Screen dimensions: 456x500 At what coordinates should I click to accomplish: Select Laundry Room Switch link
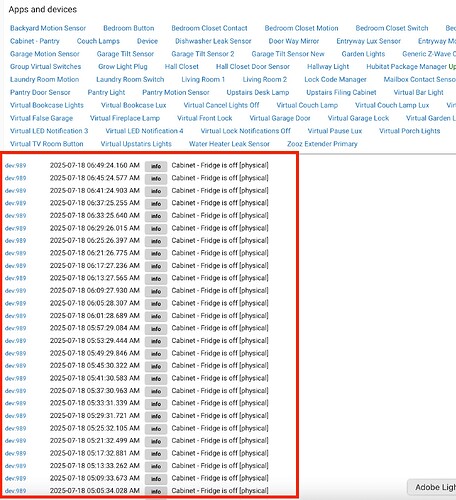click(130, 80)
